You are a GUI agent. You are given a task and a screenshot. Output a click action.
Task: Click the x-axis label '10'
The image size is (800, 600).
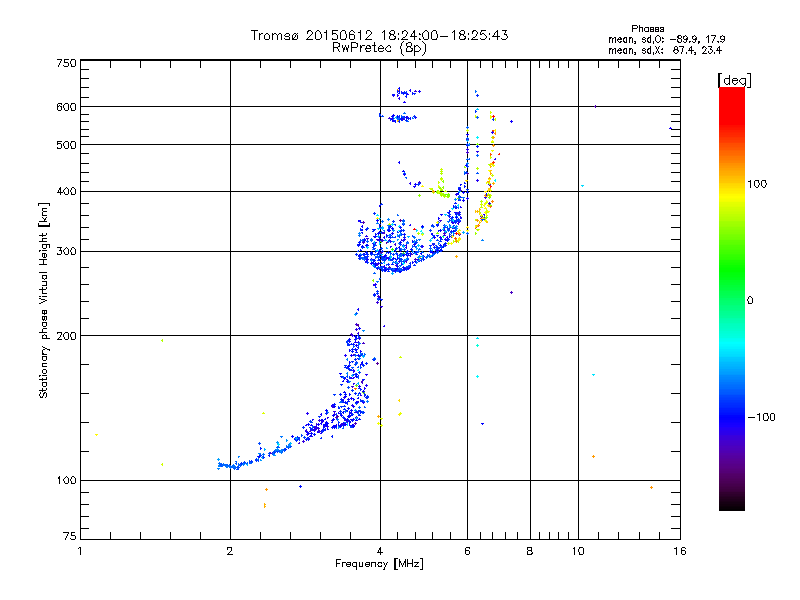(x=578, y=551)
